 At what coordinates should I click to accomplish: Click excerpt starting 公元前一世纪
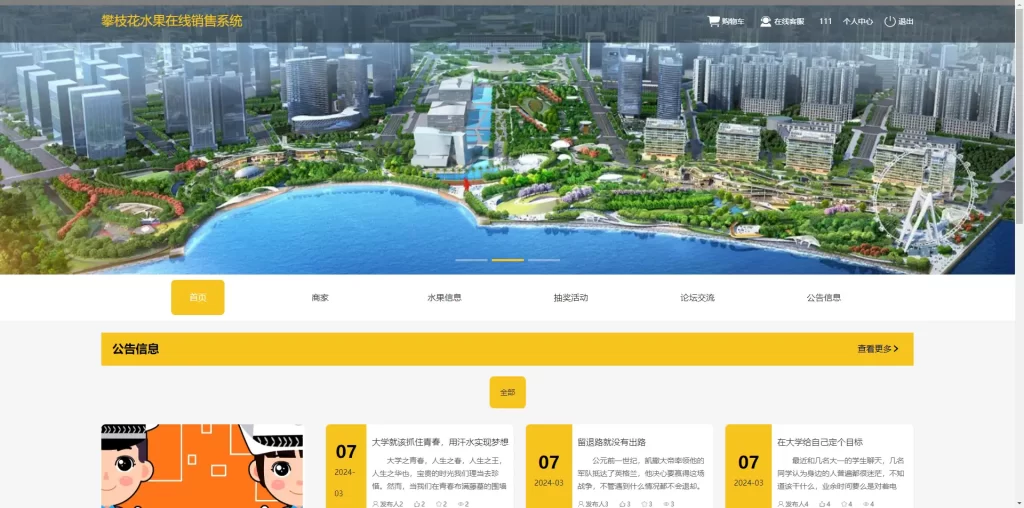[640, 473]
